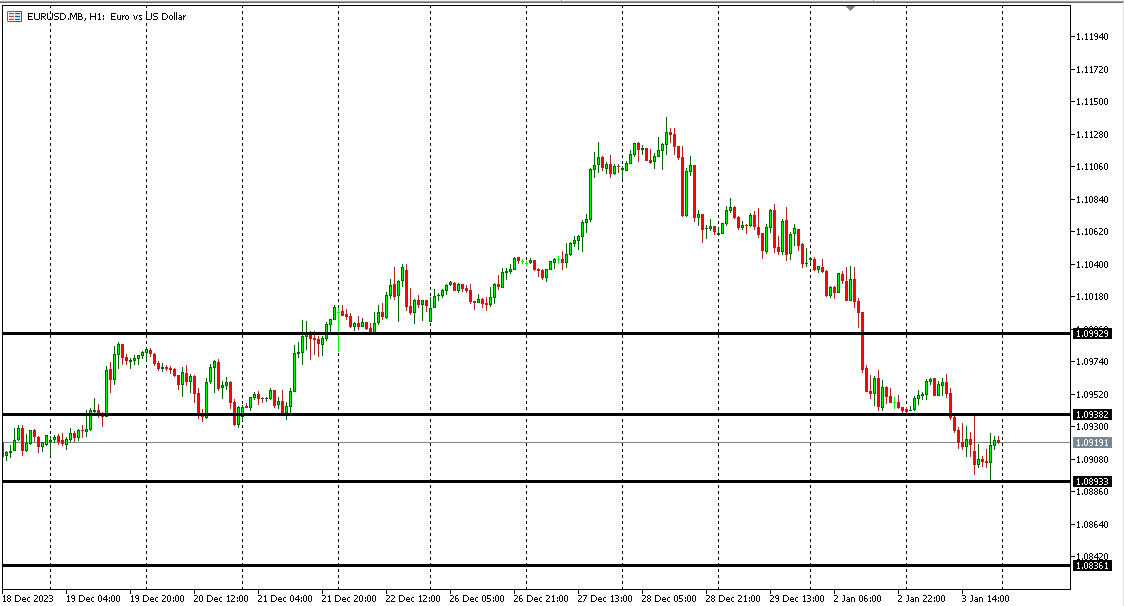Viewport: 1124px width, 606px height.
Task: Click the 1.11940 value on price scale
Action: coord(1091,37)
